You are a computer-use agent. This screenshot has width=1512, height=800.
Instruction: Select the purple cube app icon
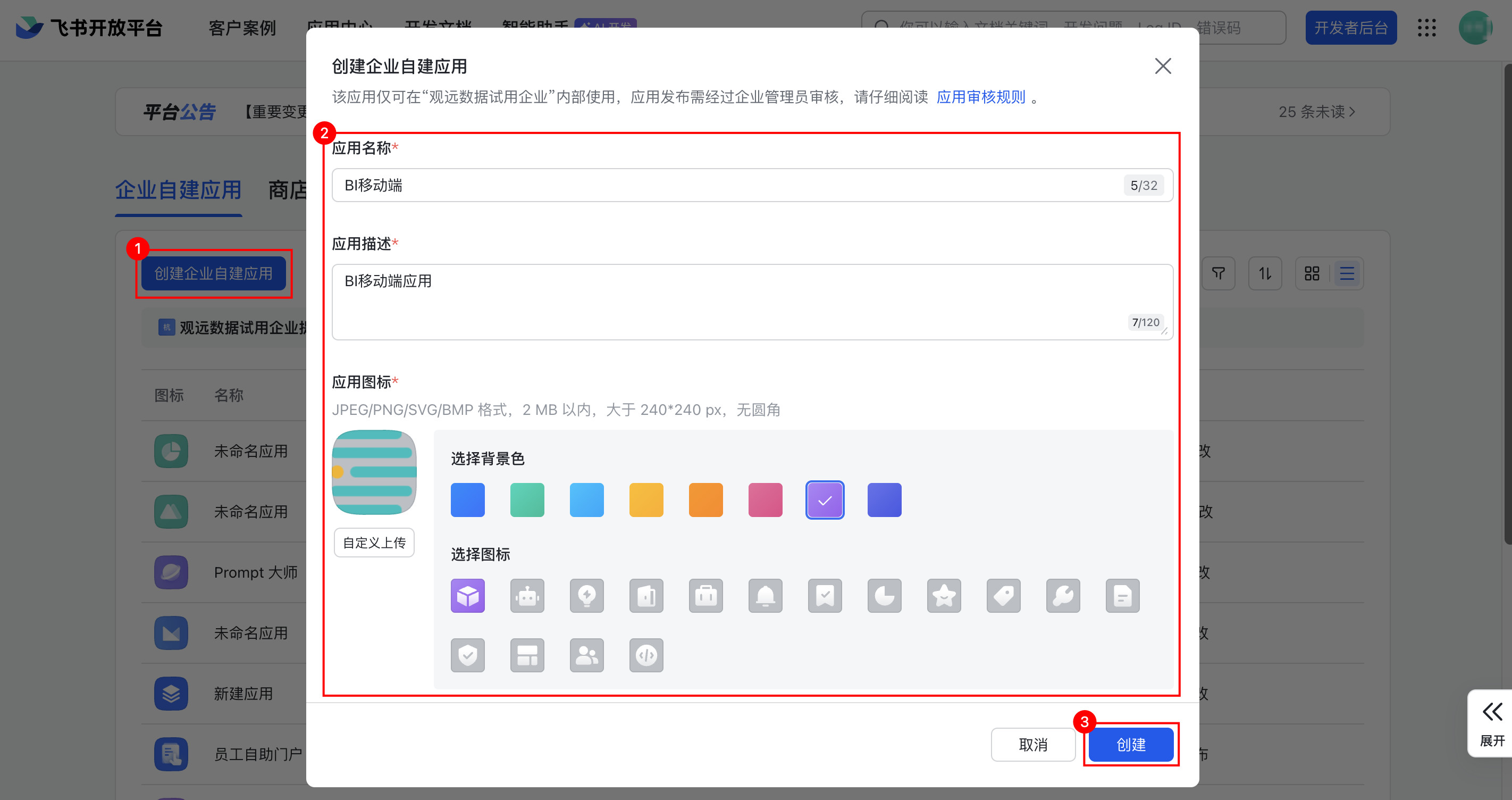[468, 596]
